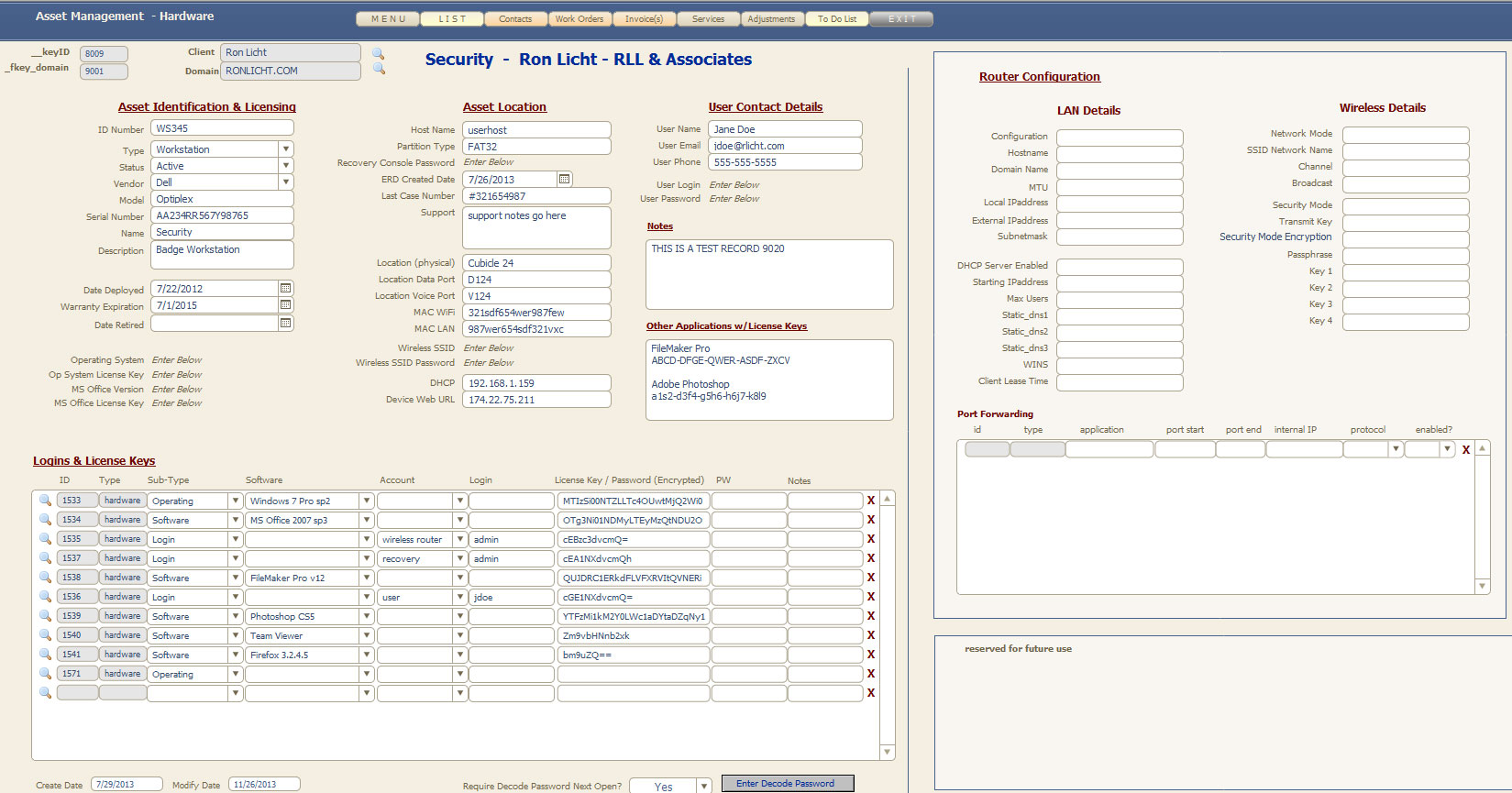Click the magnifier icon next to Domain field

point(379,70)
